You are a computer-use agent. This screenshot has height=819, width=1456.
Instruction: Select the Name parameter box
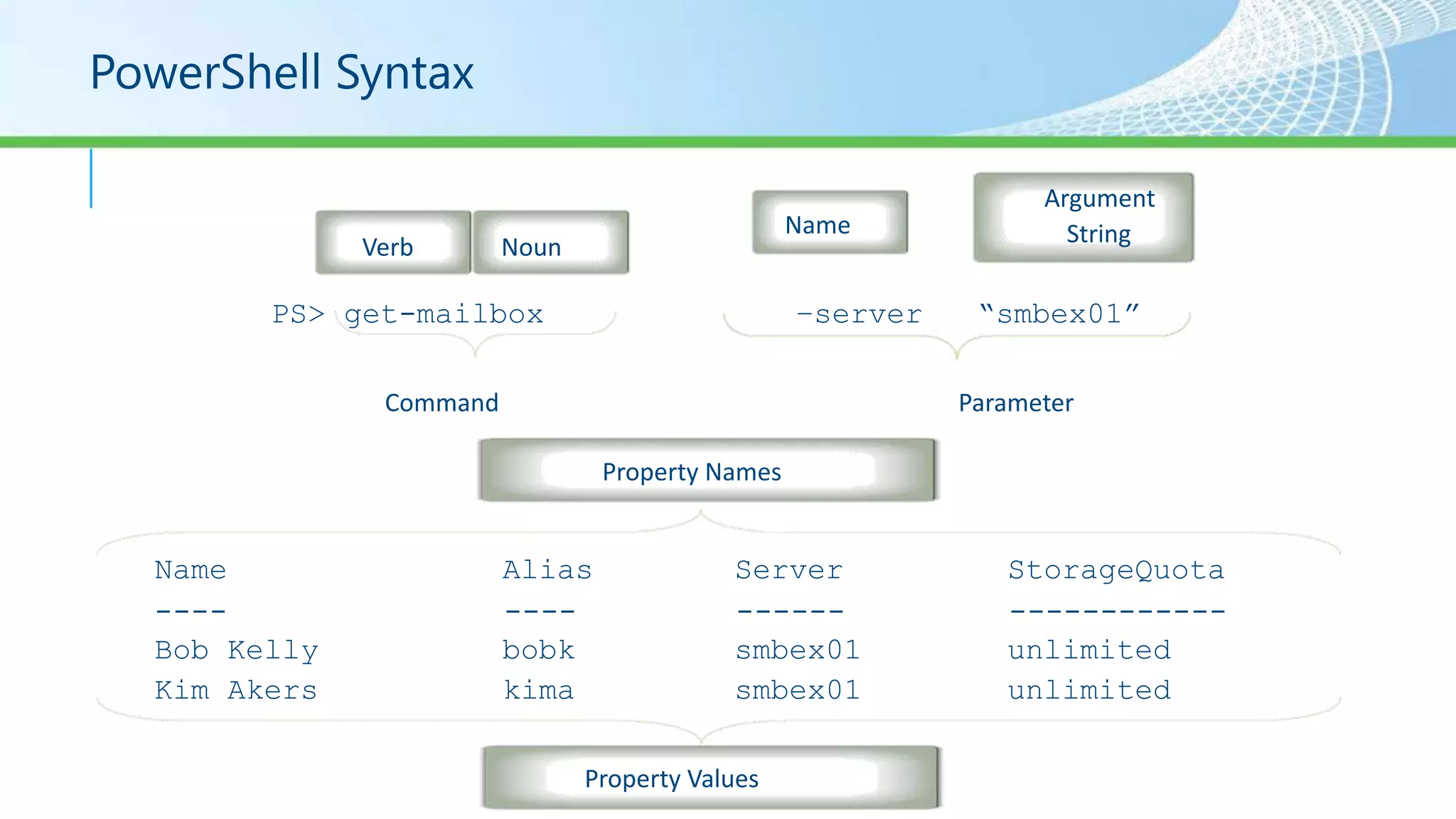point(830,223)
